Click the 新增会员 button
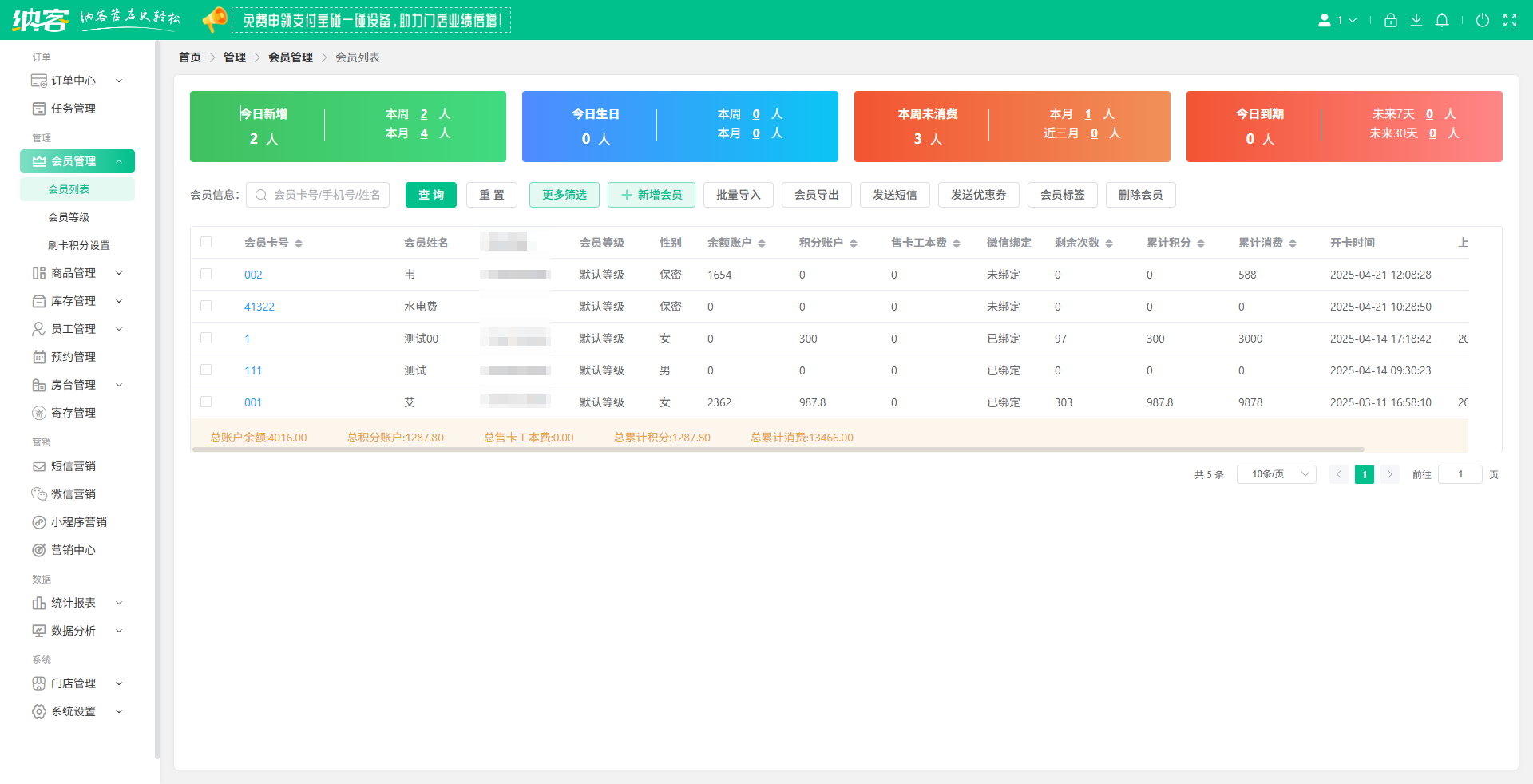This screenshot has height=784, width=1533. pyautogui.click(x=651, y=194)
